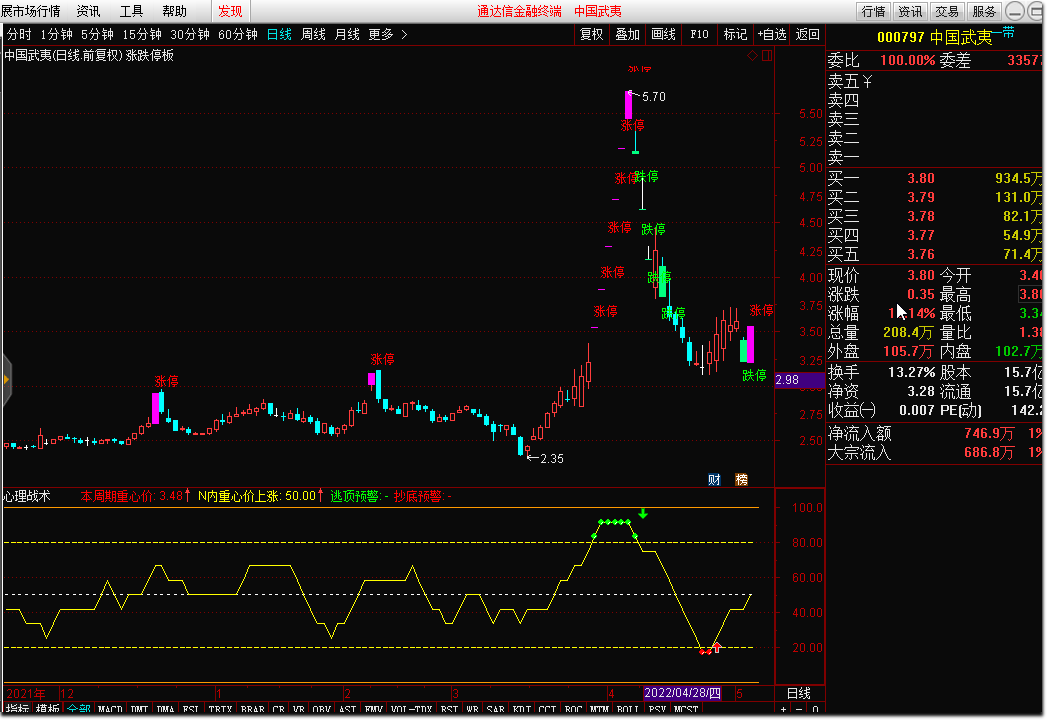Click the 返回 return button
Image resolution: width=1048 pixels, height=720 pixels.
(807, 34)
